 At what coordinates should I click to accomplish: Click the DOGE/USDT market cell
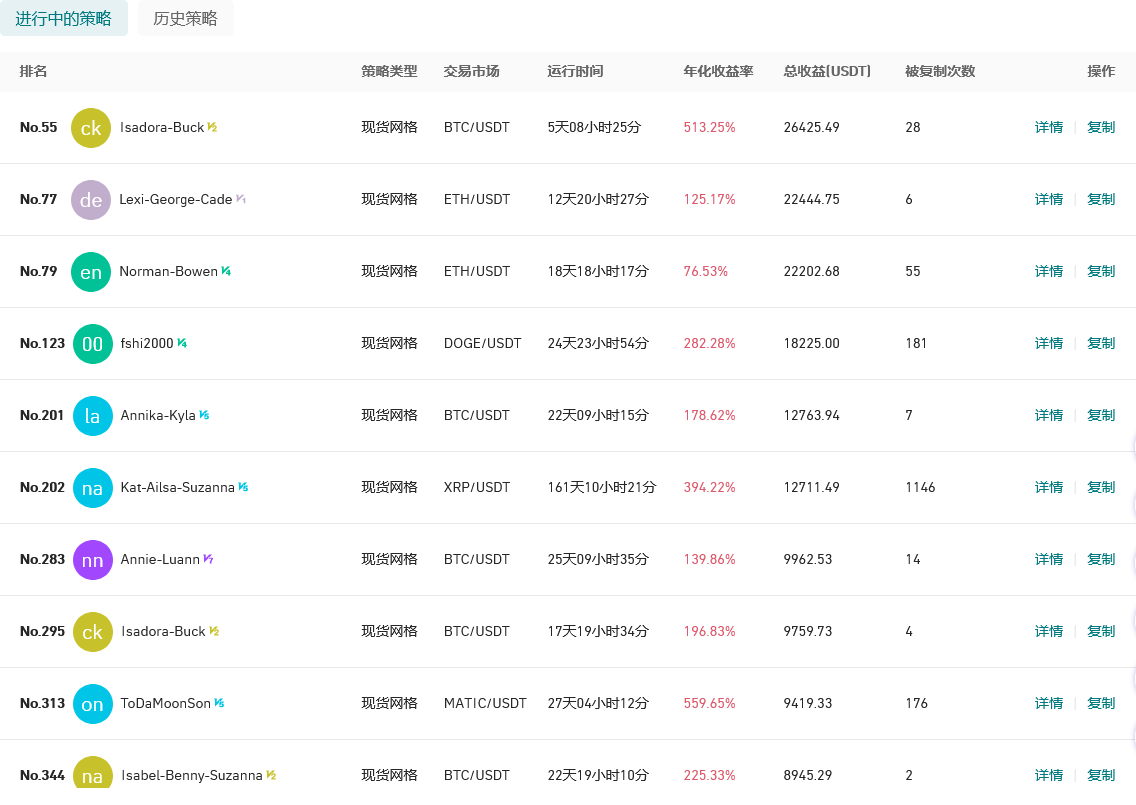tap(483, 343)
